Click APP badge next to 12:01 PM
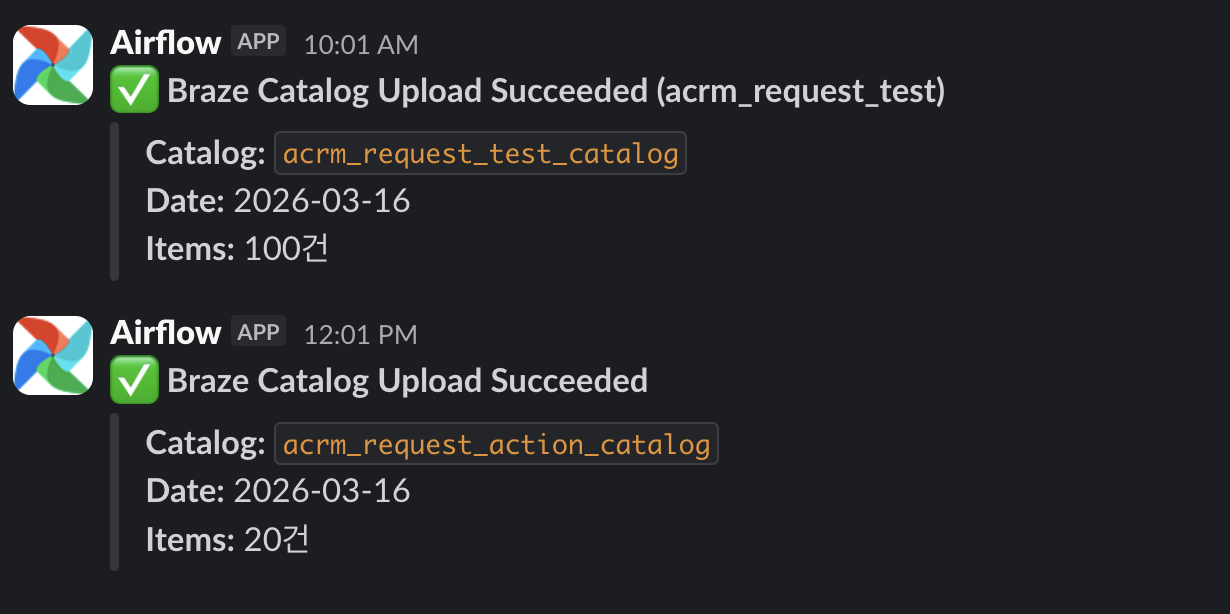 click(x=259, y=332)
